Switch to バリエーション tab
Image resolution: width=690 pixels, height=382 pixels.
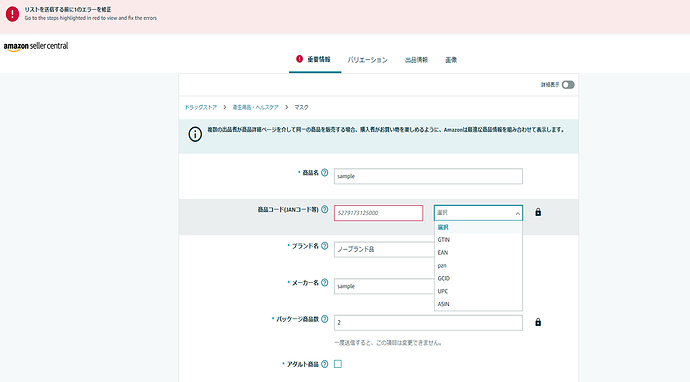coord(367,60)
